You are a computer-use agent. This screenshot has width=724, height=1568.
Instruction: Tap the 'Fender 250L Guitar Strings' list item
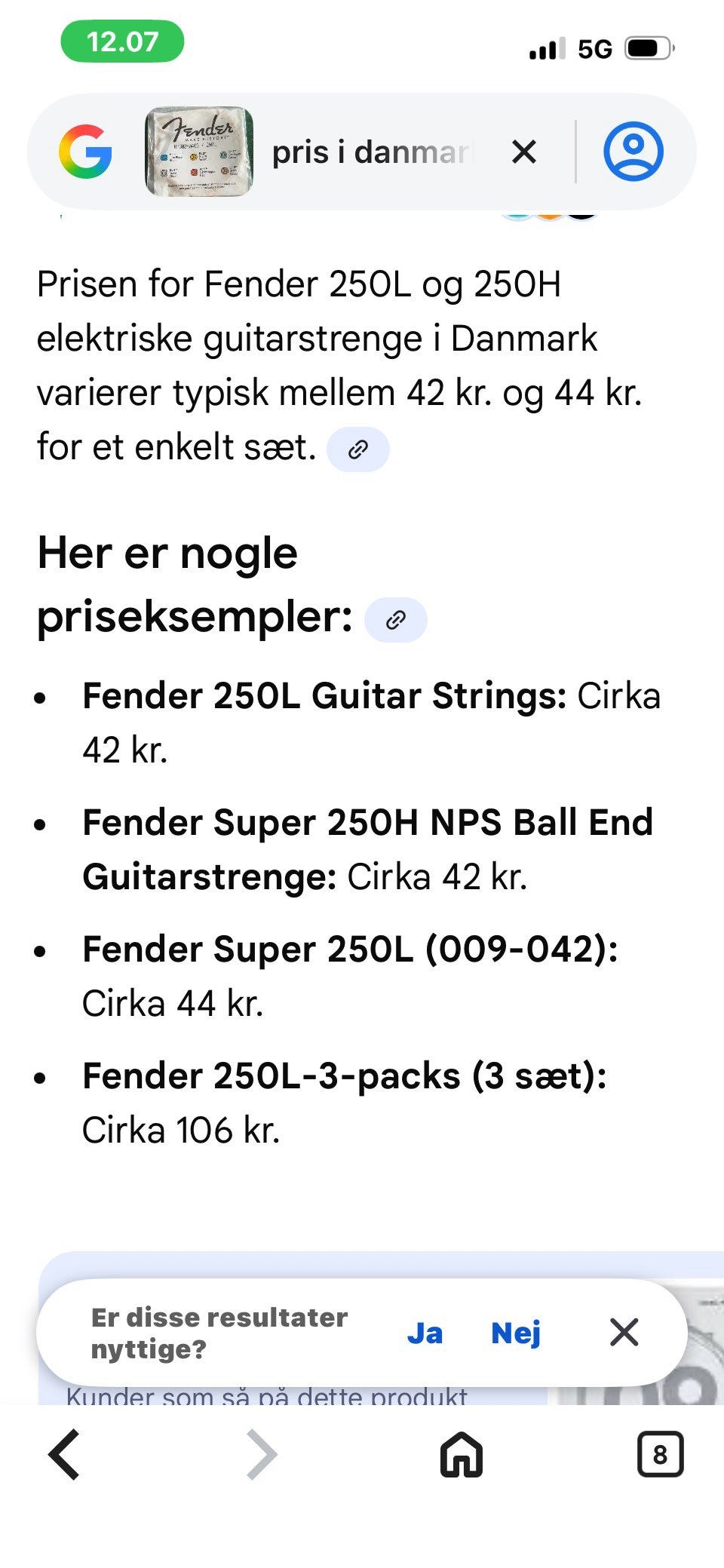coord(324,696)
